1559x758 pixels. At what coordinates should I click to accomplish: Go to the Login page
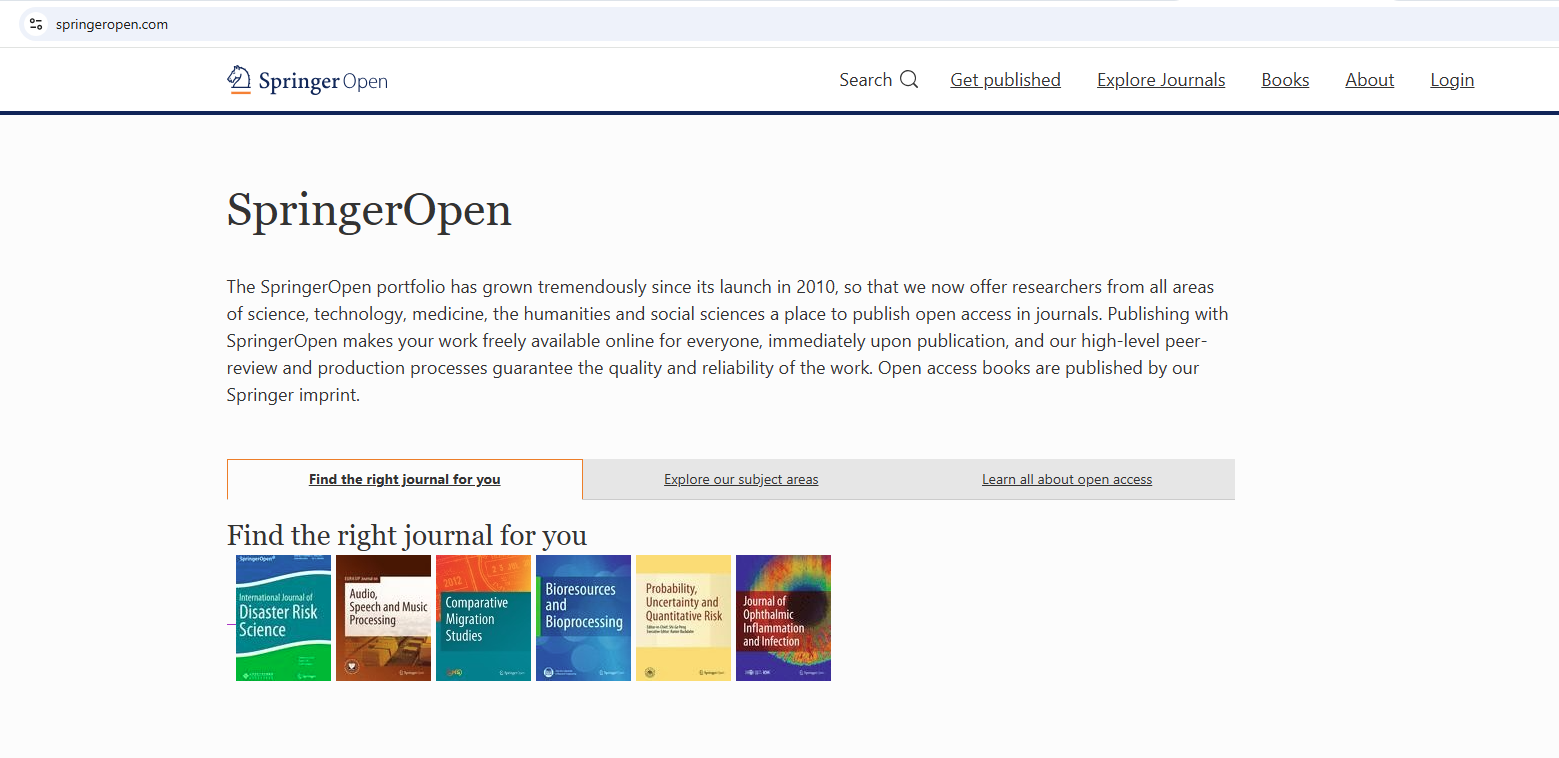click(x=1452, y=79)
